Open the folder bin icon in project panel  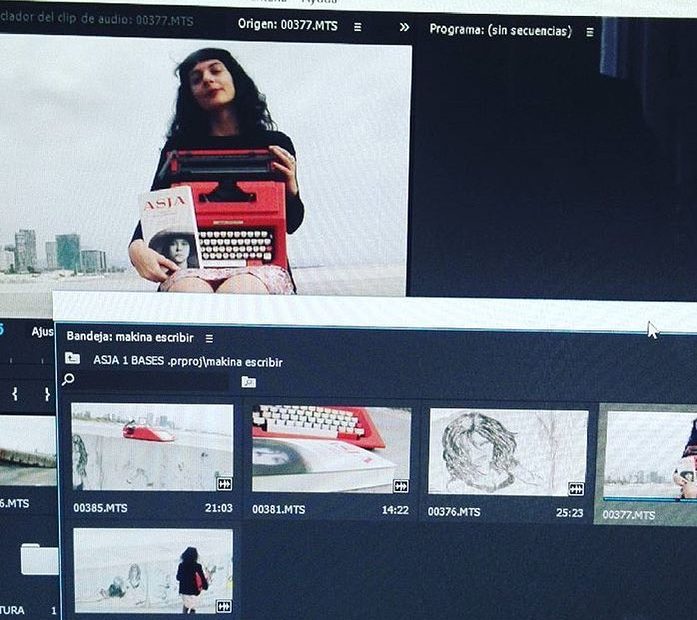pos(39,559)
